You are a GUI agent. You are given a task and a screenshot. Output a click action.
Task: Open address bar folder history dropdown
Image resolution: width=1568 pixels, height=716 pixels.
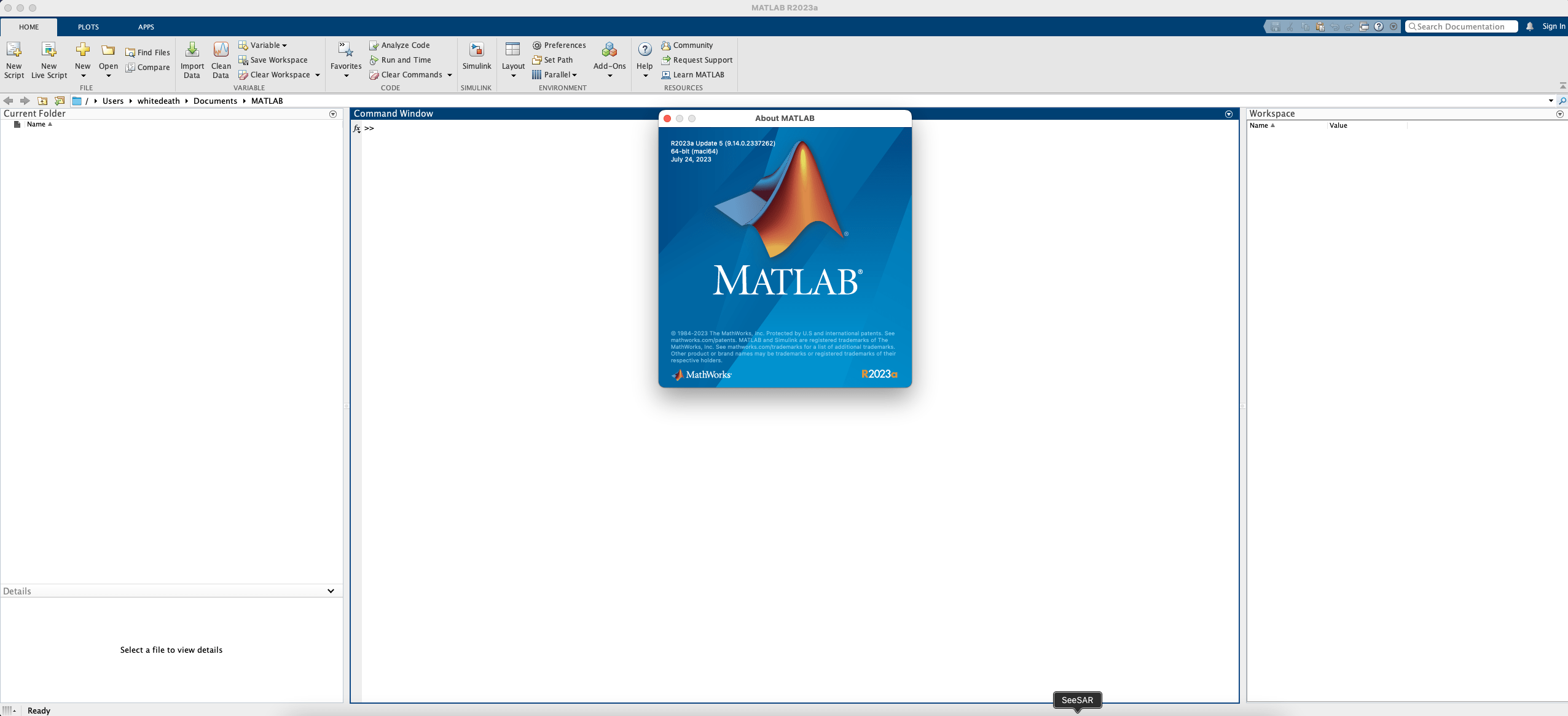click(1551, 101)
